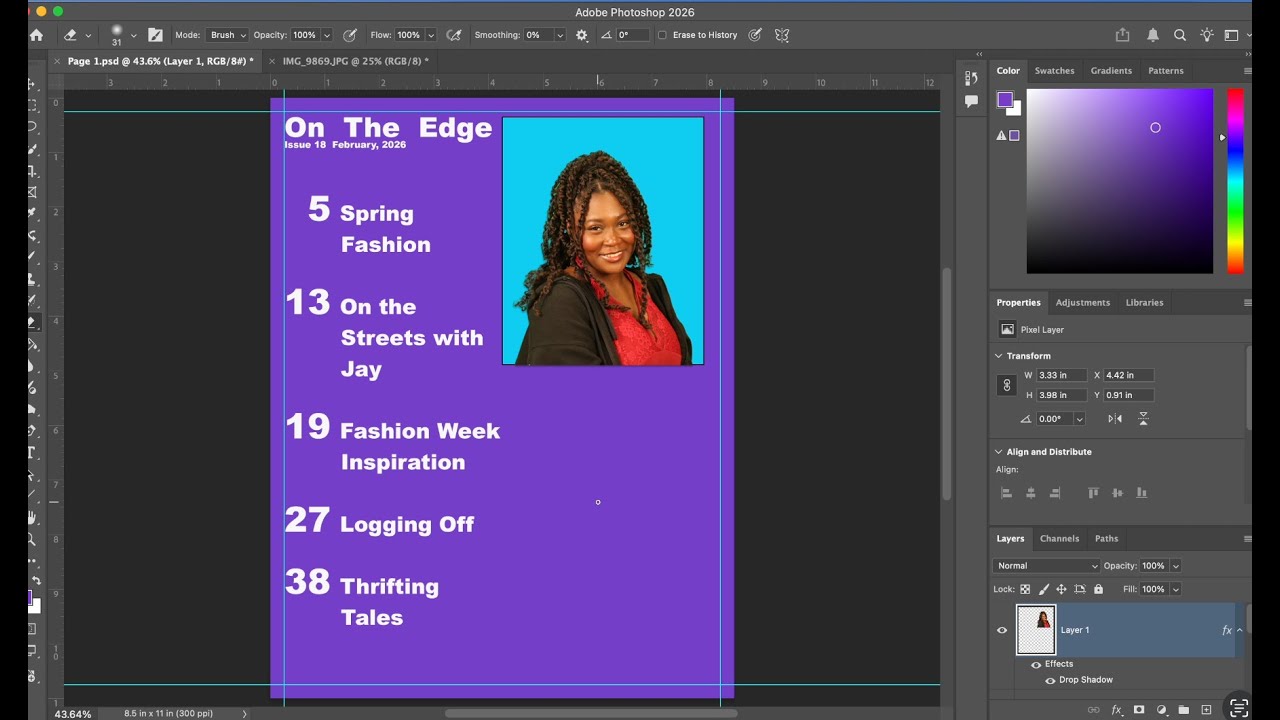
Task: Open the Search magnifier icon
Action: (1180, 35)
